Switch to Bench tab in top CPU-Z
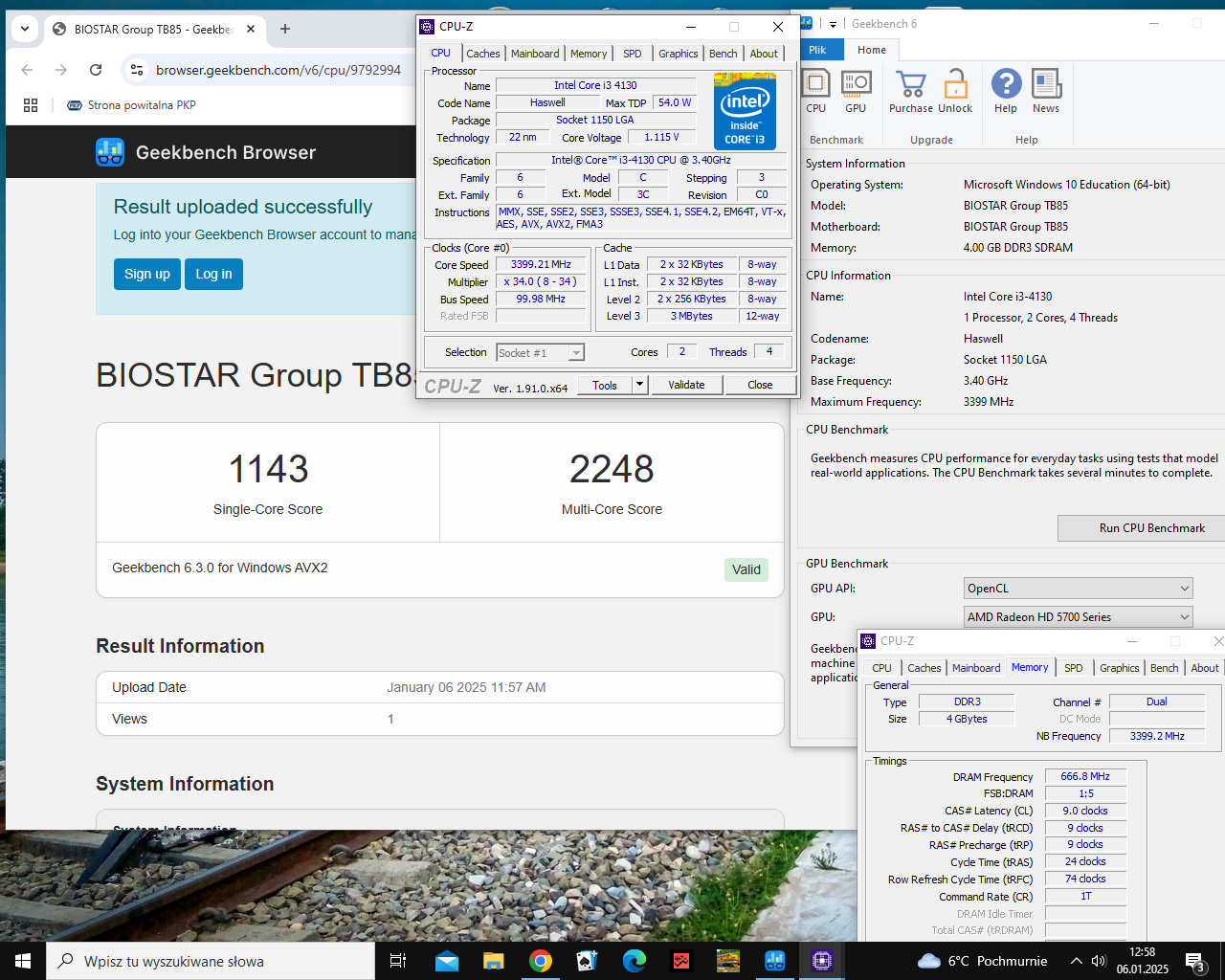 724,54
